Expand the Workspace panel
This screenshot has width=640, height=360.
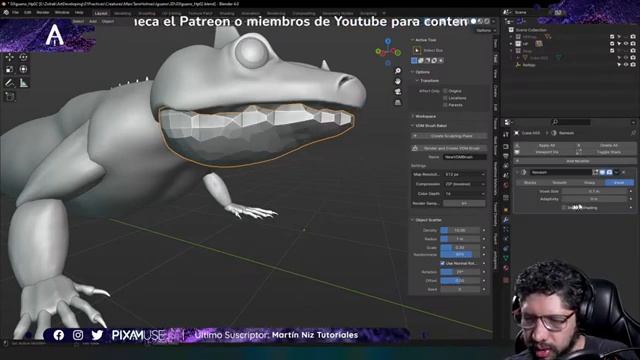pyautogui.click(x=412, y=116)
